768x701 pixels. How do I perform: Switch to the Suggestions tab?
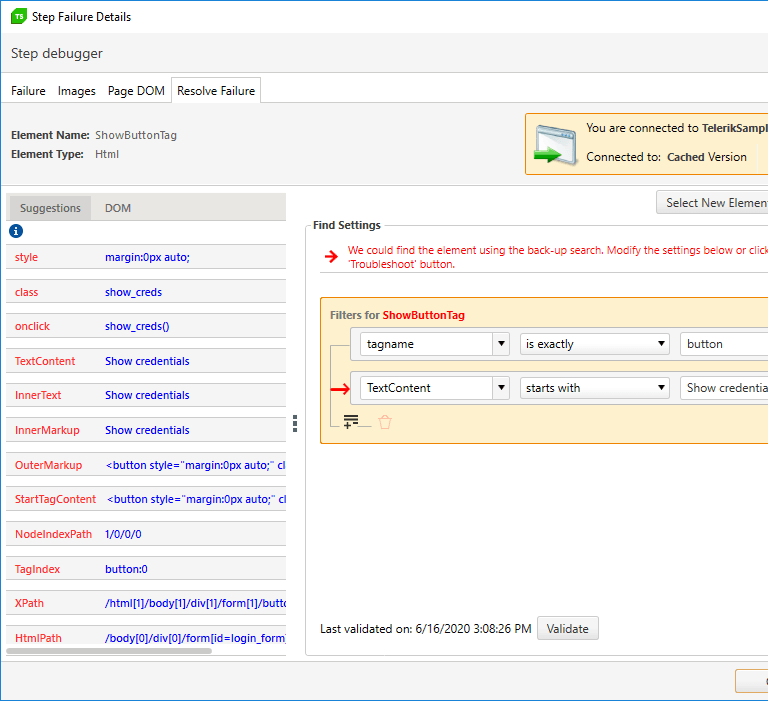[x=50, y=208]
